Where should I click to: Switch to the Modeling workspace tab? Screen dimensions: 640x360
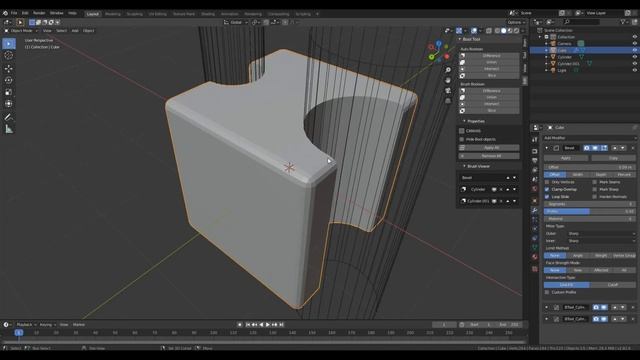(113, 14)
